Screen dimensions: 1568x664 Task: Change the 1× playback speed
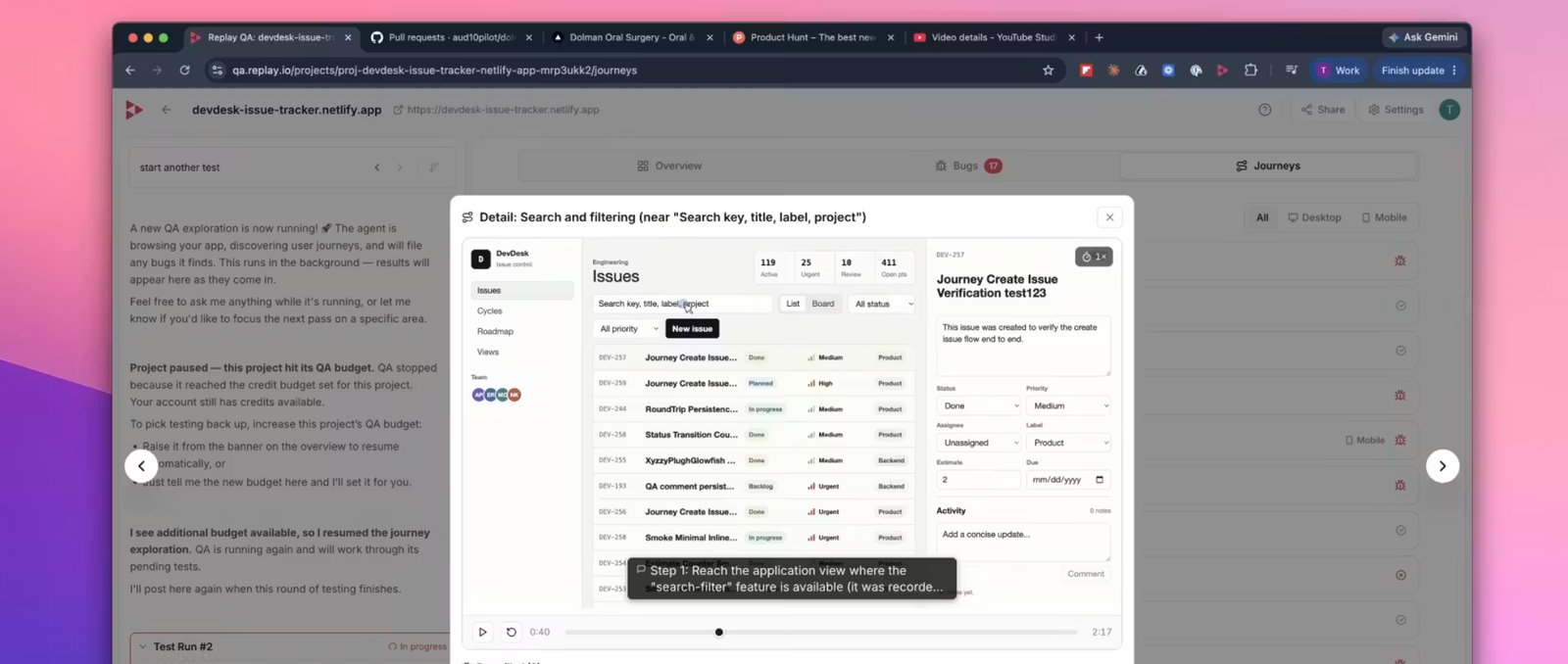1094,257
